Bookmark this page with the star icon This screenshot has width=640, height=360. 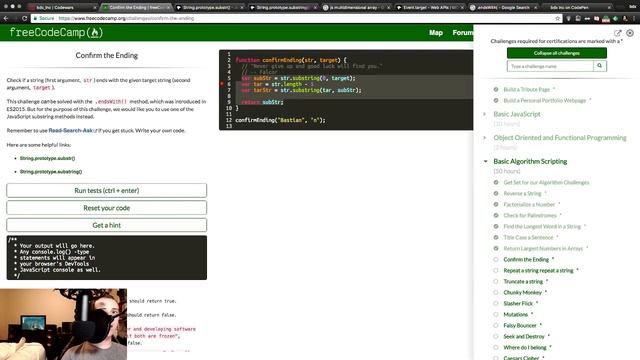558,18
